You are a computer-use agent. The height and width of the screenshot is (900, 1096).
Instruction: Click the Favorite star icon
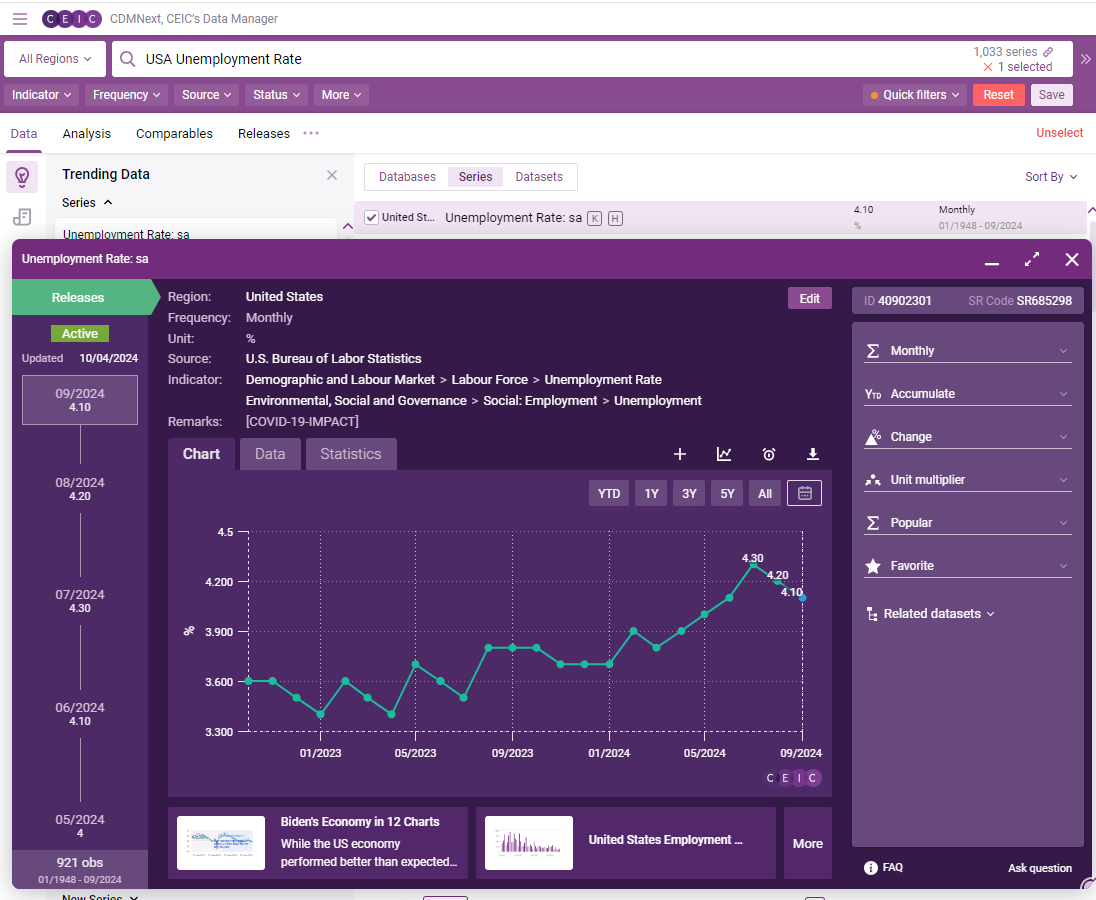pyautogui.click(x=873, y=566)
